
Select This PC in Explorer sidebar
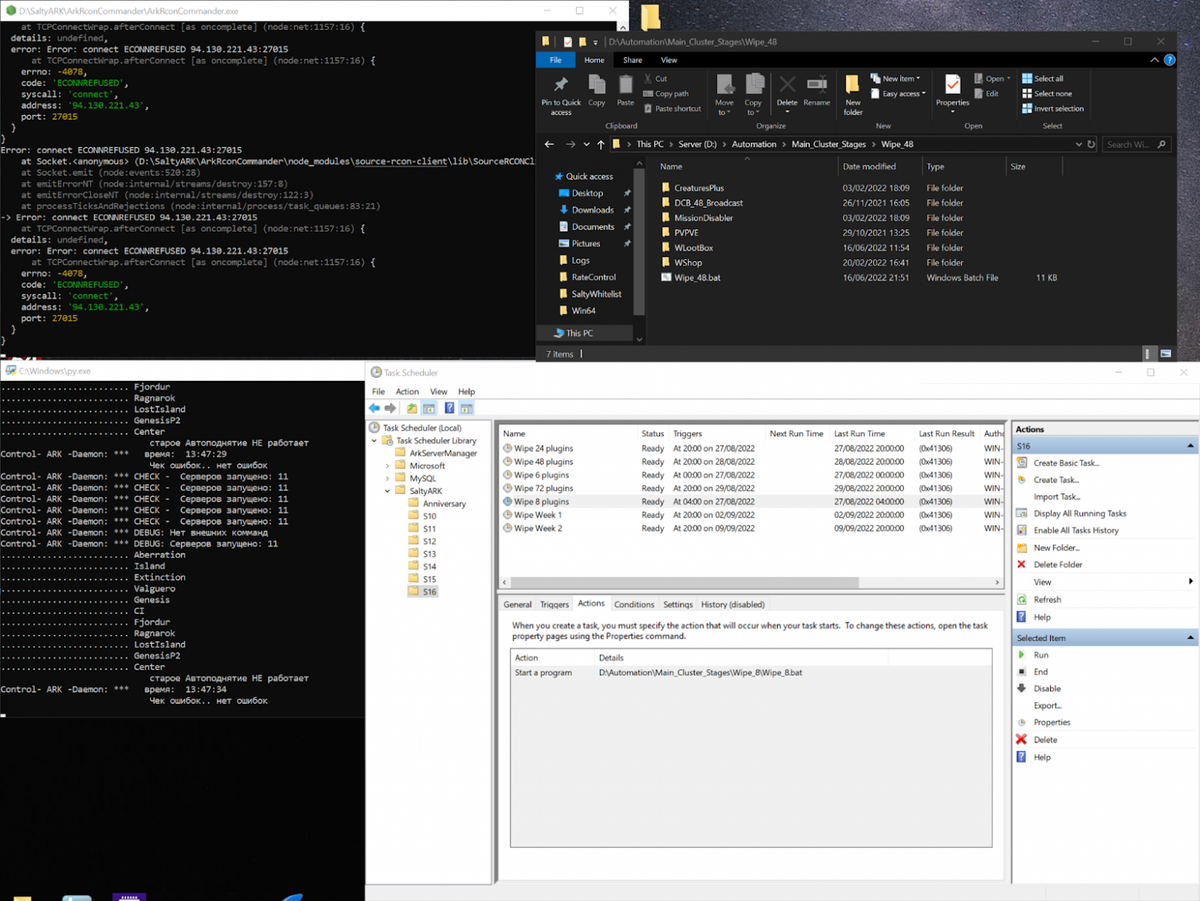580,333
